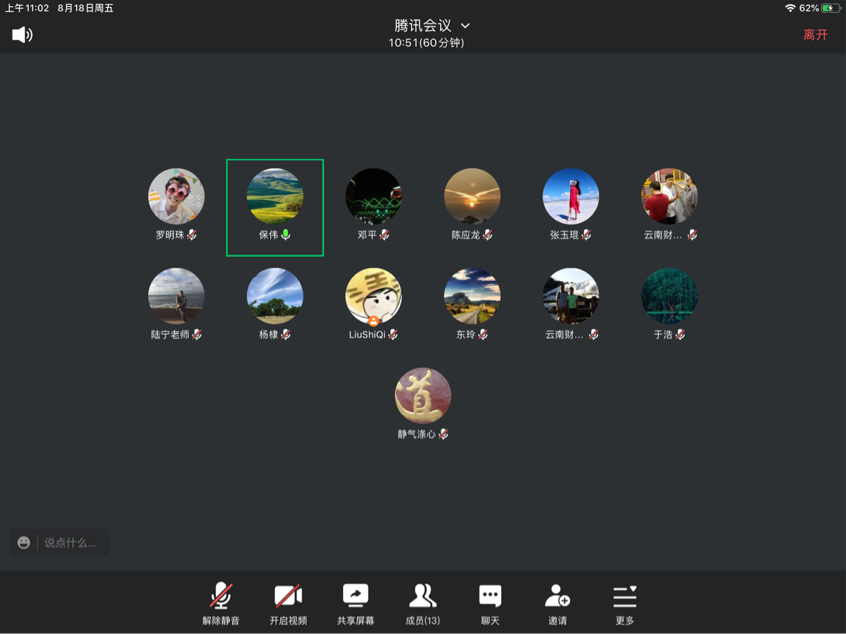
Task: Tap the status bar clock 上午11:02
Action: pos(27,8)
